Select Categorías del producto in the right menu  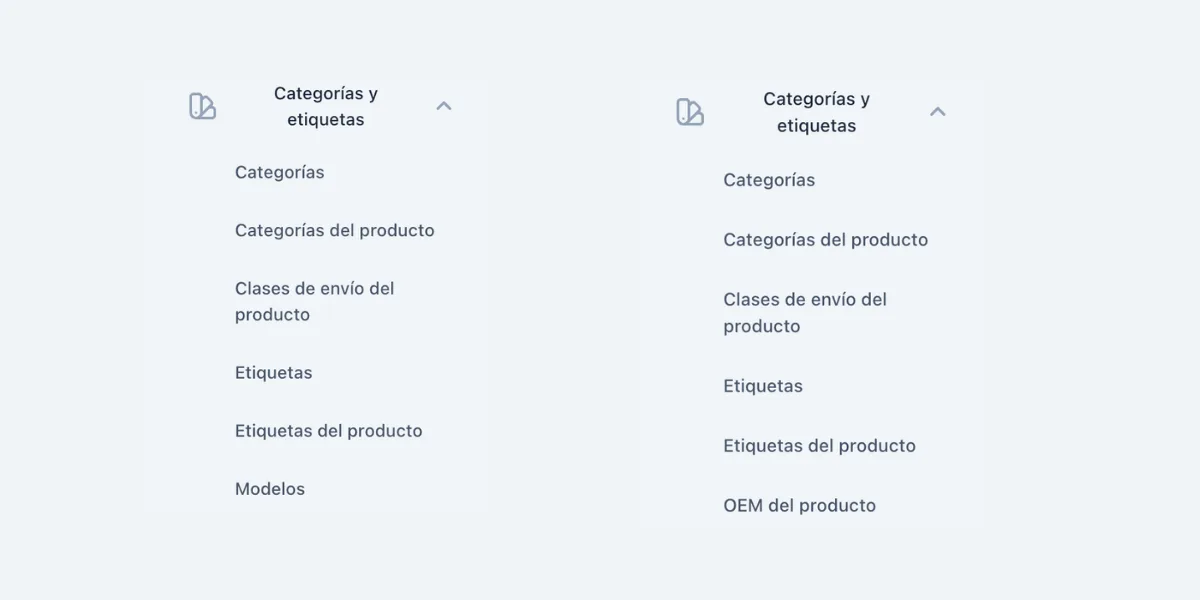(826, 240)
